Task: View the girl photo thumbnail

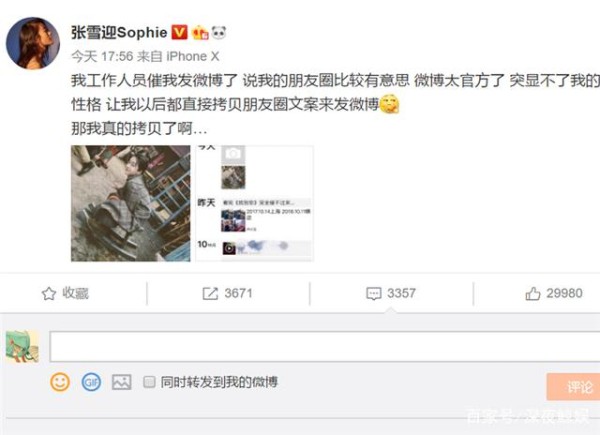Action: click(x=130, y=203)
